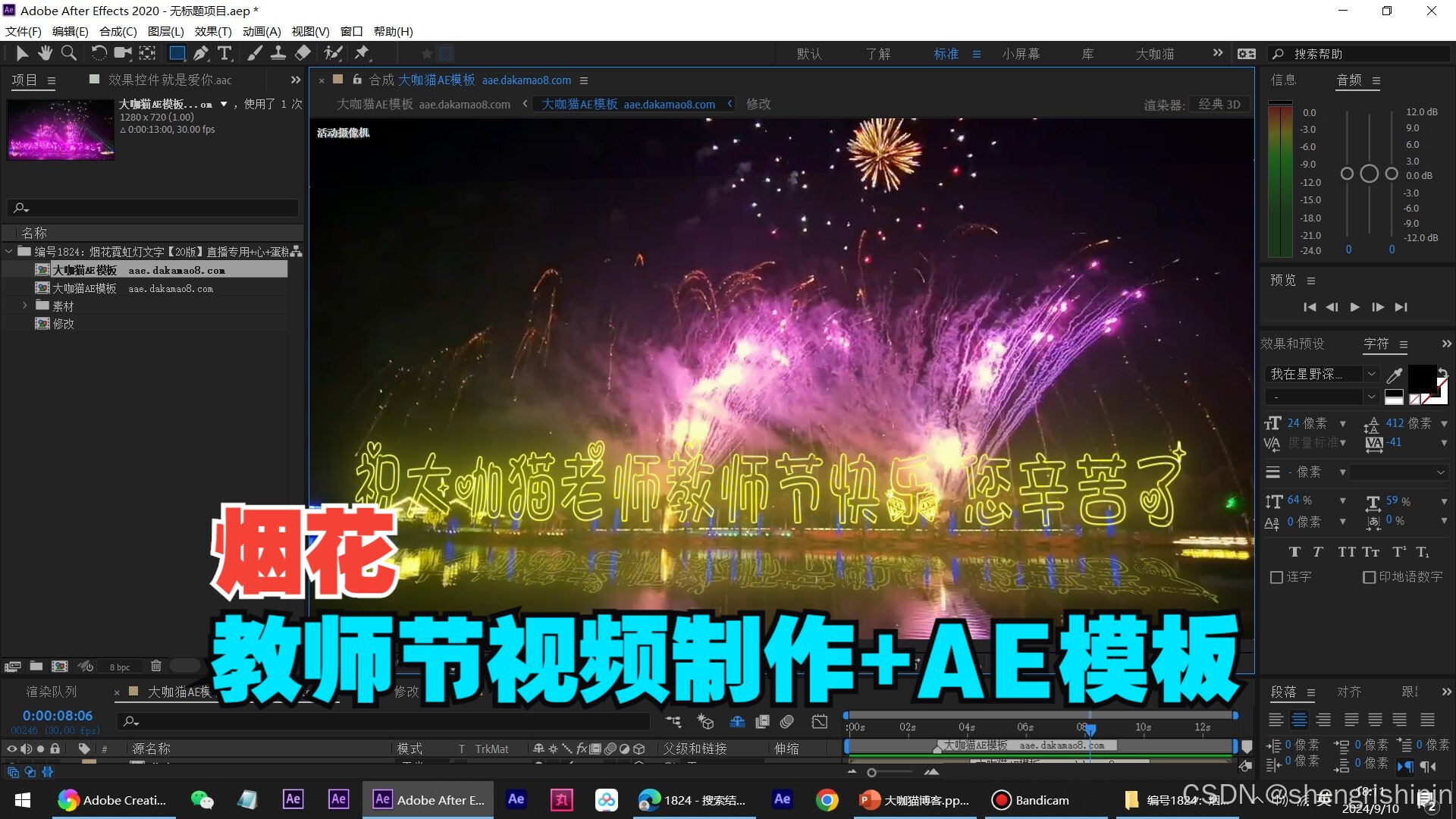Open the 合成(C) menu

(118, 31)
